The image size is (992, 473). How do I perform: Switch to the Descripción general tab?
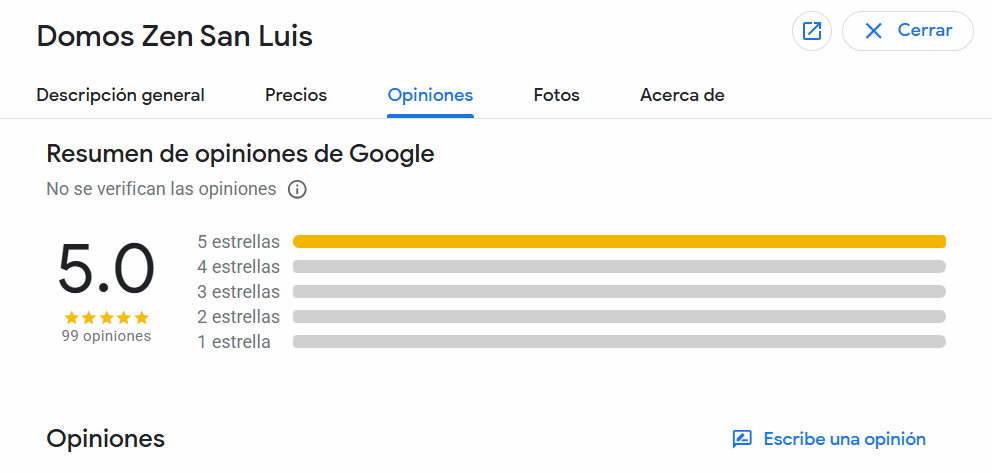pos(120,96)
